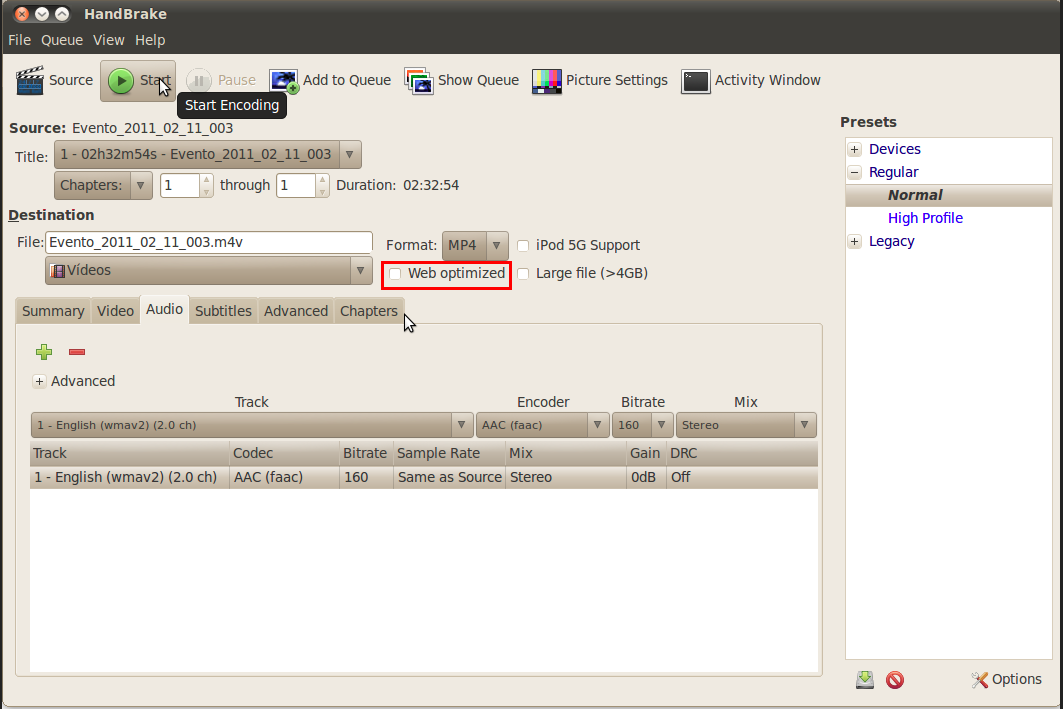
Task: Add audio track with green plus icon
Action: (x=44, y=352)
